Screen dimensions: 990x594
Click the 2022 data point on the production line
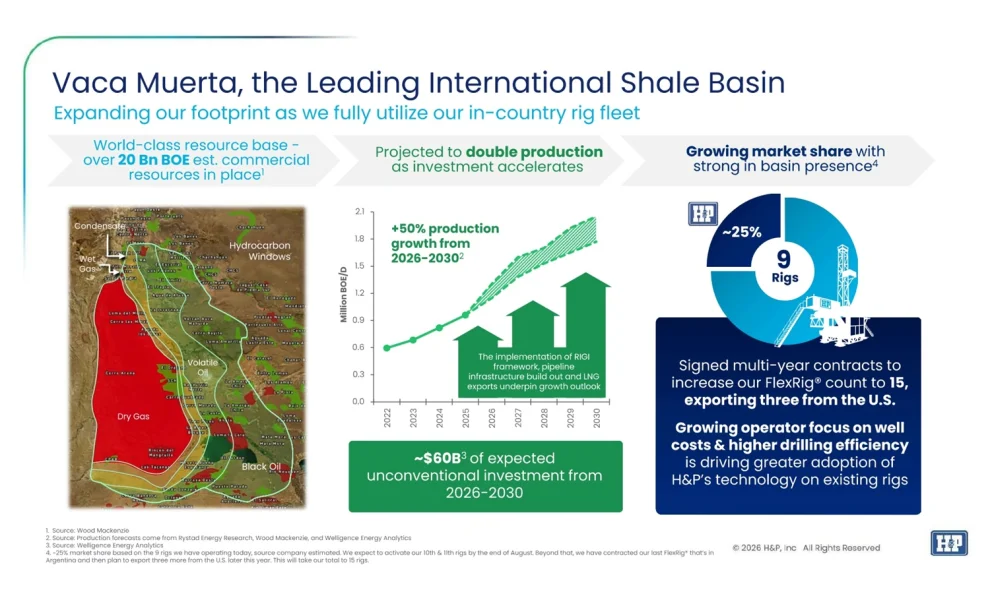pyautogui.click(x=387, y=348)
